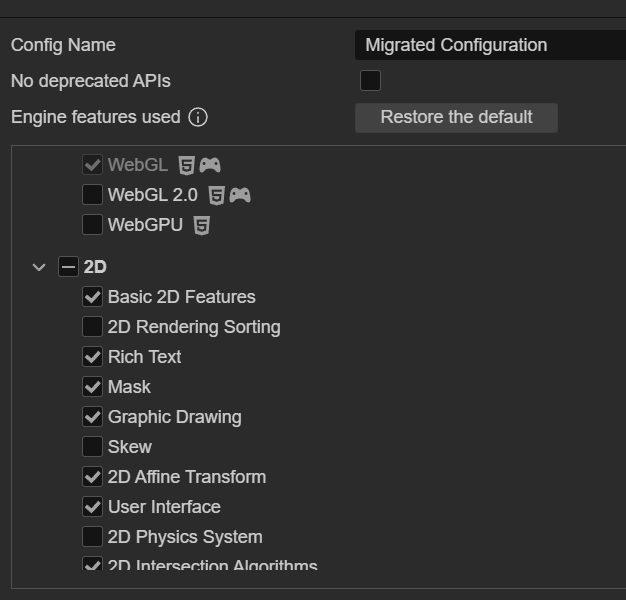This screenshot has height=600, width=626.
Task: Toggle the 2D group partial checkbox
Action: pos(68,267)
